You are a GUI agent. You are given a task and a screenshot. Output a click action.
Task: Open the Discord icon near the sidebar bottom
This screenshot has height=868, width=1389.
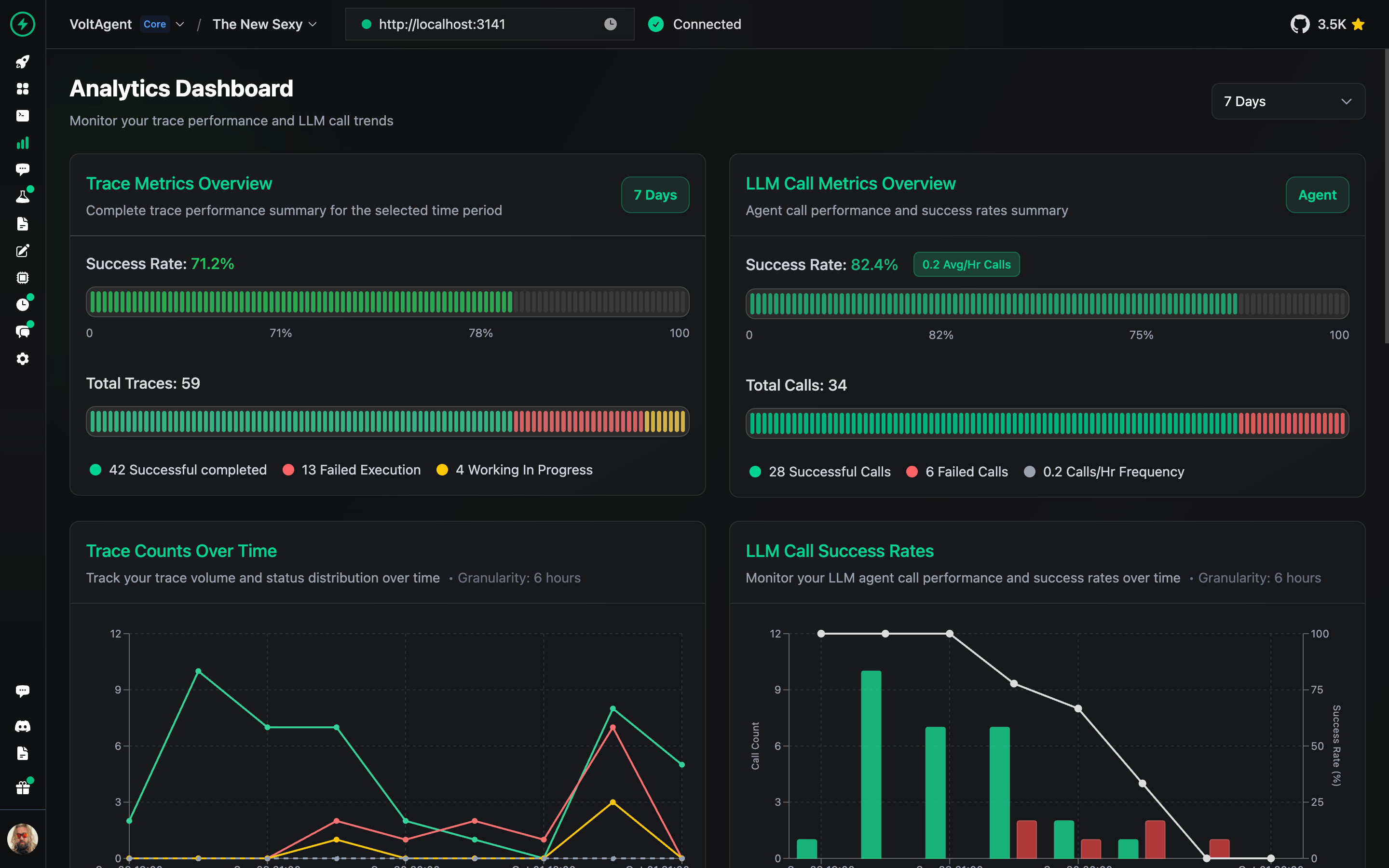[x=22, y=726]
